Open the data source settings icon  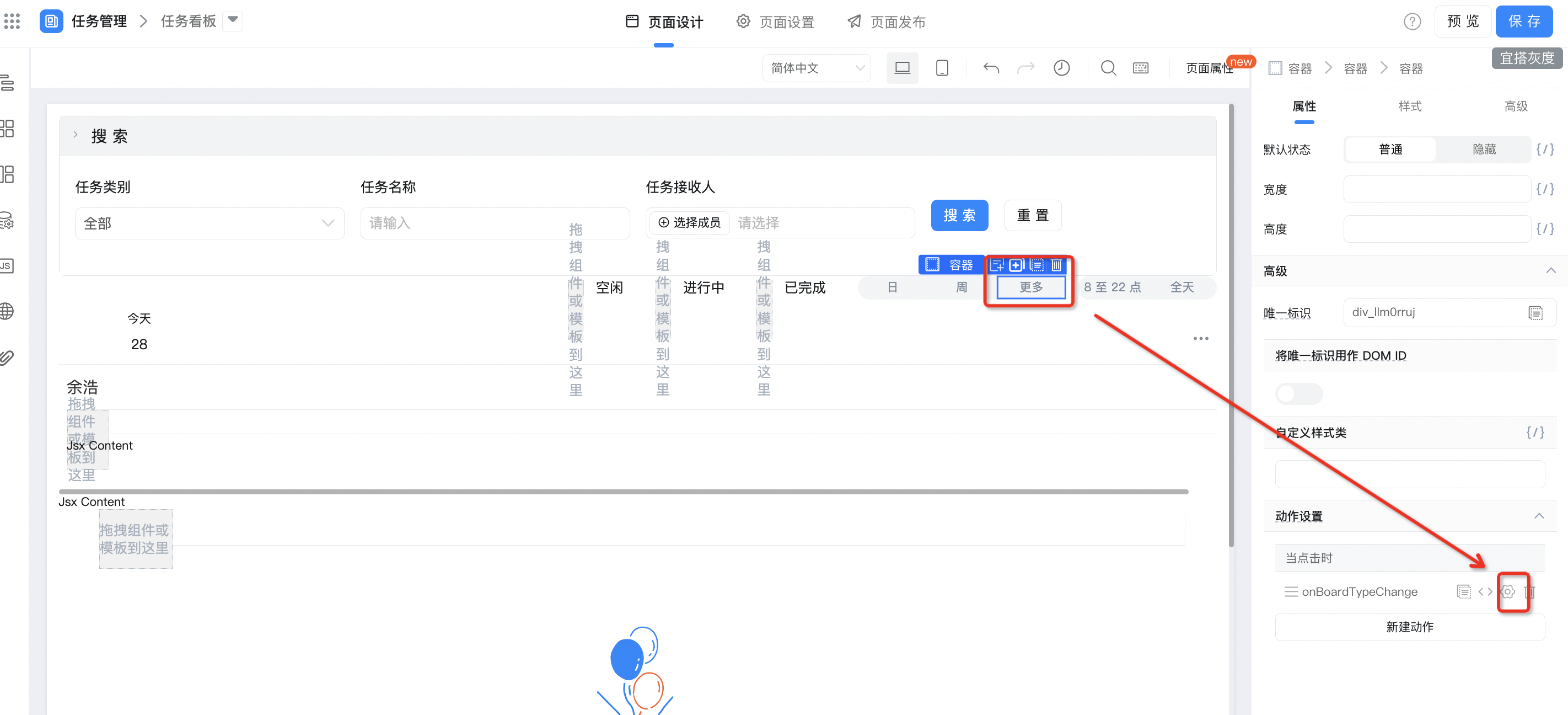click(7, 220)
